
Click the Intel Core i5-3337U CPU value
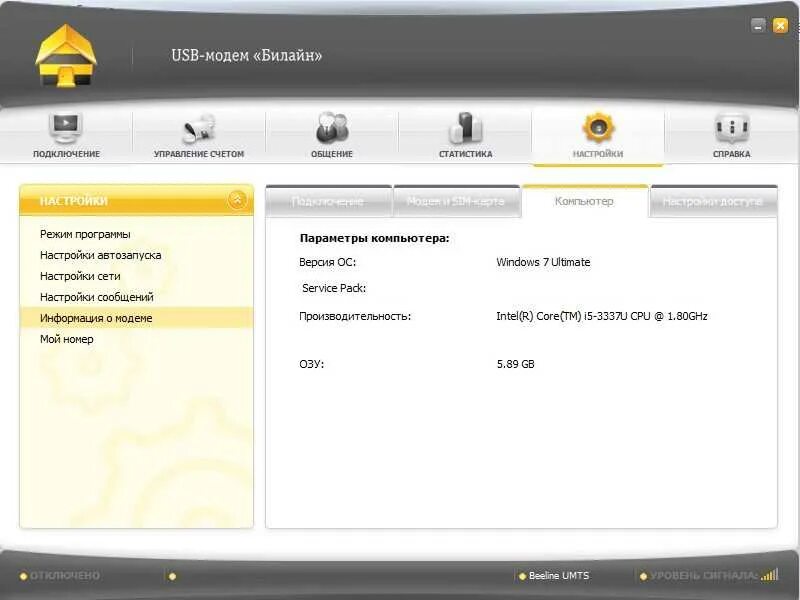(x=602, y=316)
